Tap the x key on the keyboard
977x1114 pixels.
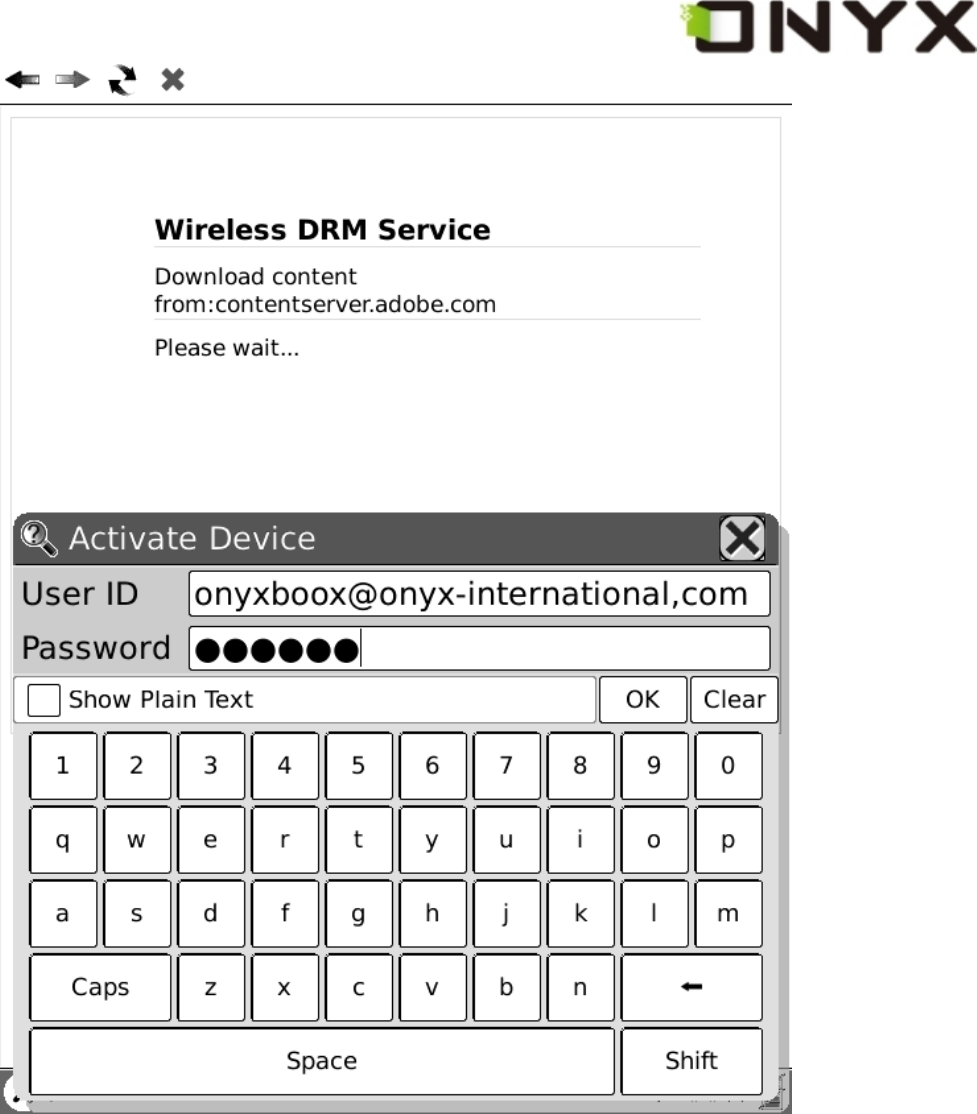pos(285,988)
